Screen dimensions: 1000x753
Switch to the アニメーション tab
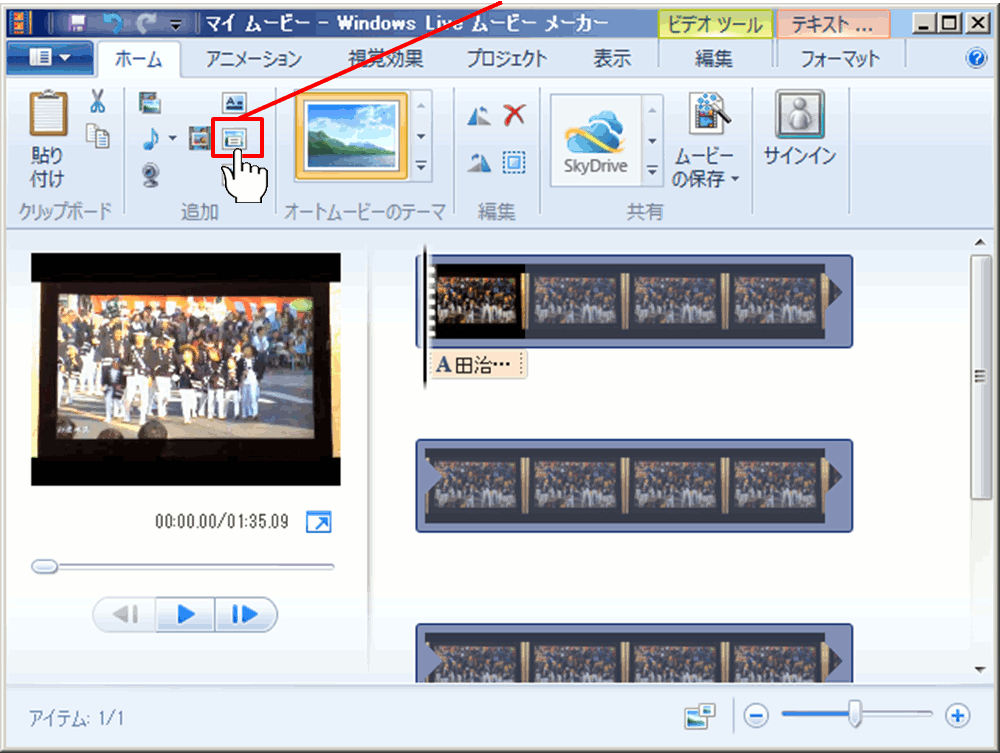[253, 59]
